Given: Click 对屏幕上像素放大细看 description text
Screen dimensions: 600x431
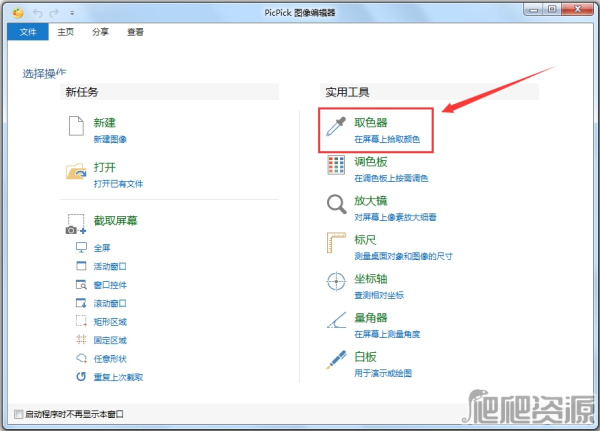Looking at the screenshot, I should (395, 217).
